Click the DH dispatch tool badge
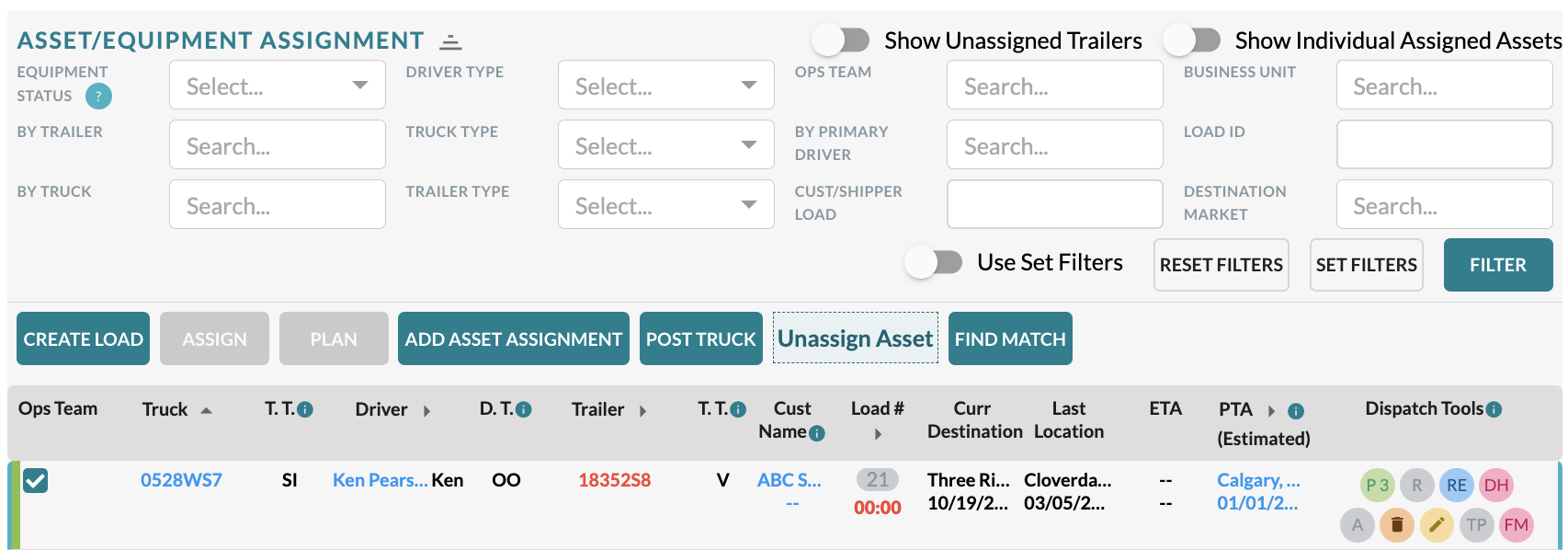 [1496, 485]
